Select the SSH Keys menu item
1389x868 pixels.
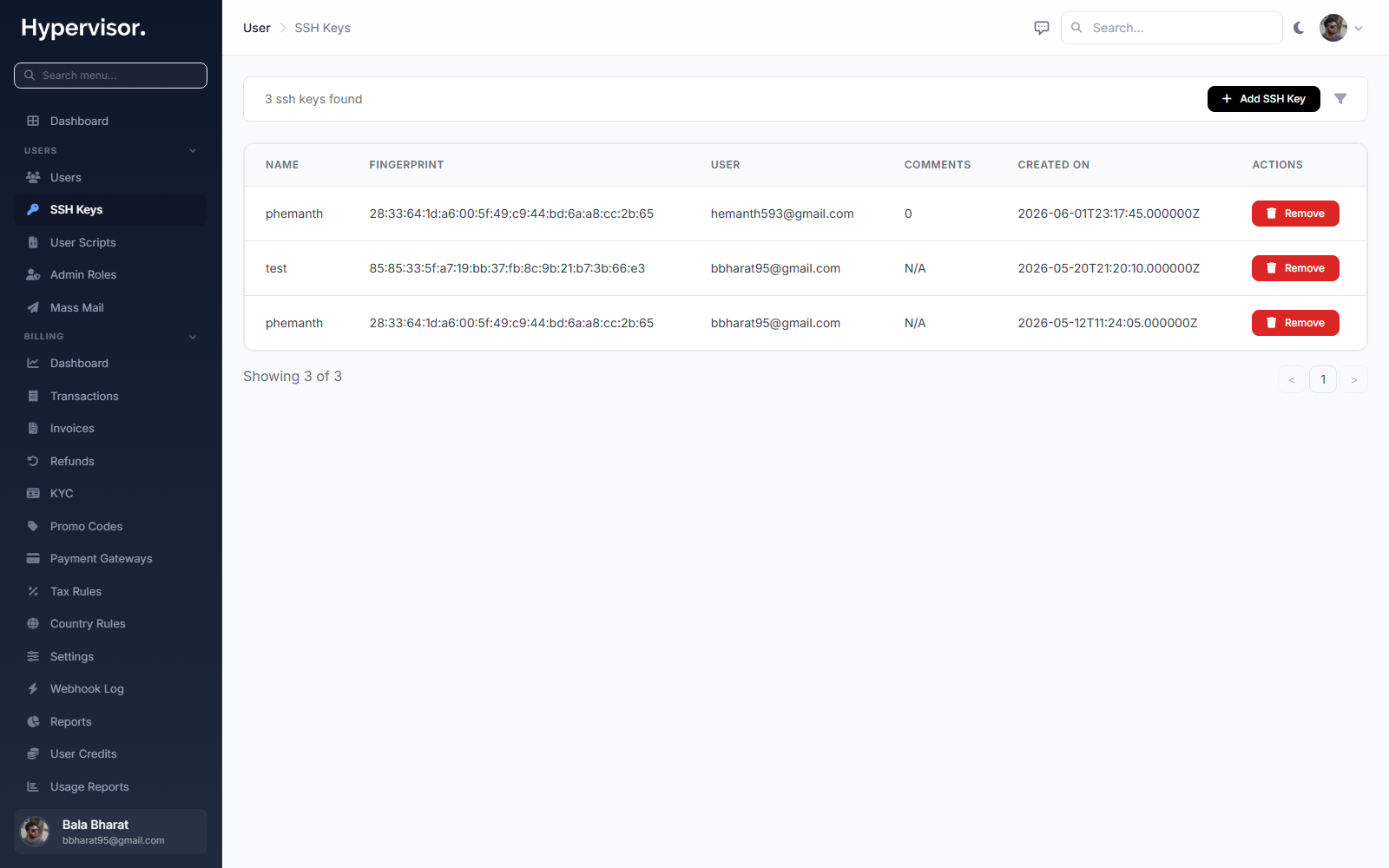[110, 210]
